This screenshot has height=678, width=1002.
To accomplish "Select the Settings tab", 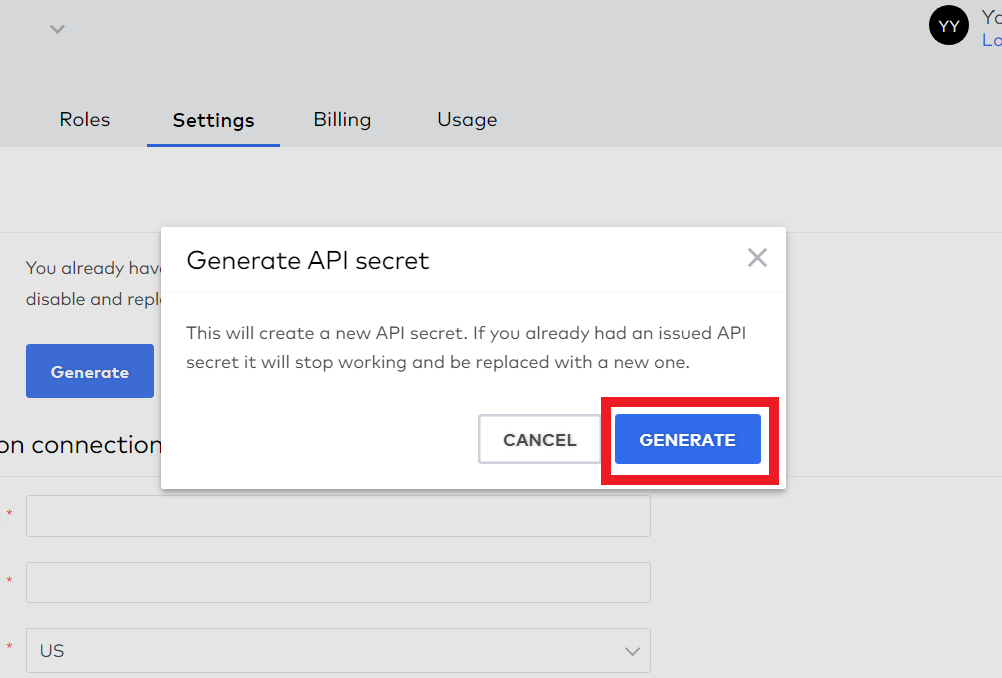I will [x=213, y=121].
